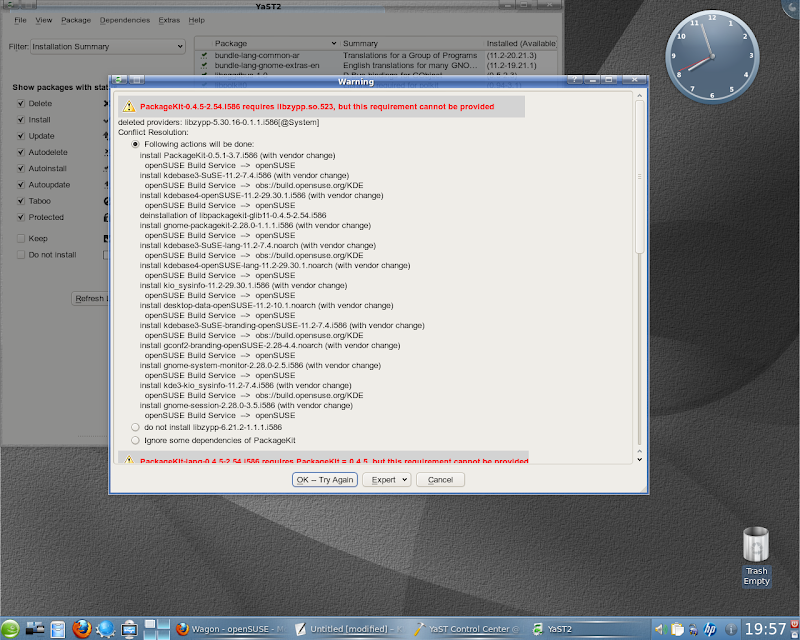This screenshot has height=640, width=800.
Task: Open the Klipper clipboard tray icon
Action: 677,629
